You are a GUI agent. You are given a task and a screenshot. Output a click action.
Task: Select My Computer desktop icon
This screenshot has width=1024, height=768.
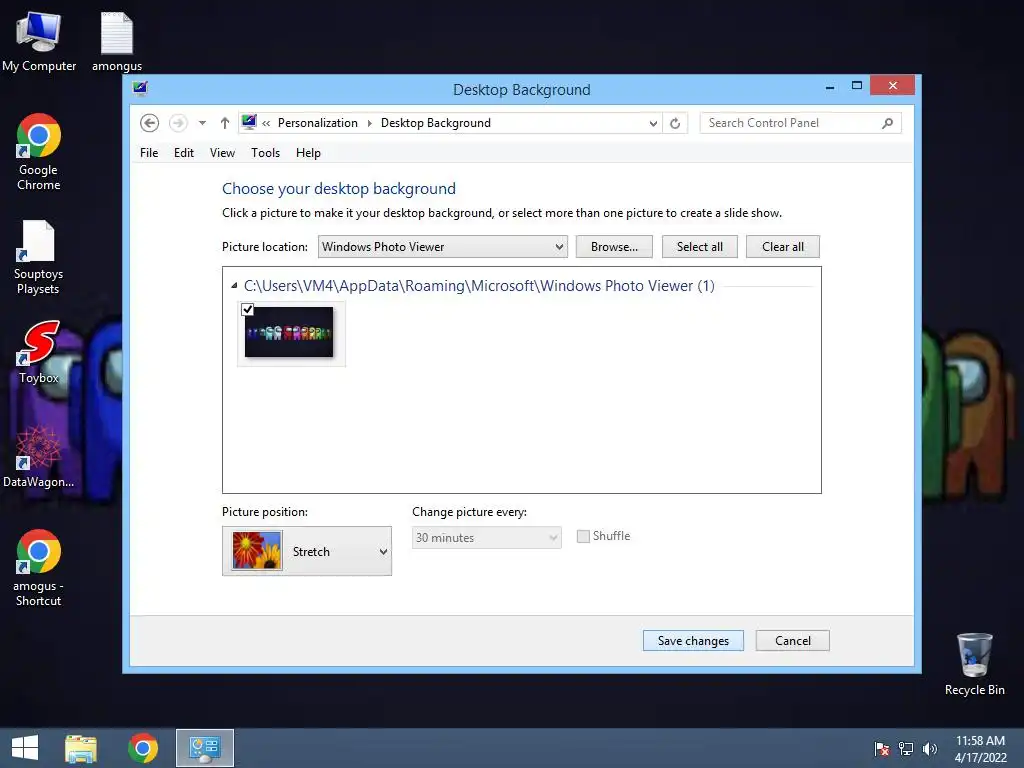pyautogui.click(x=39, y=42)
